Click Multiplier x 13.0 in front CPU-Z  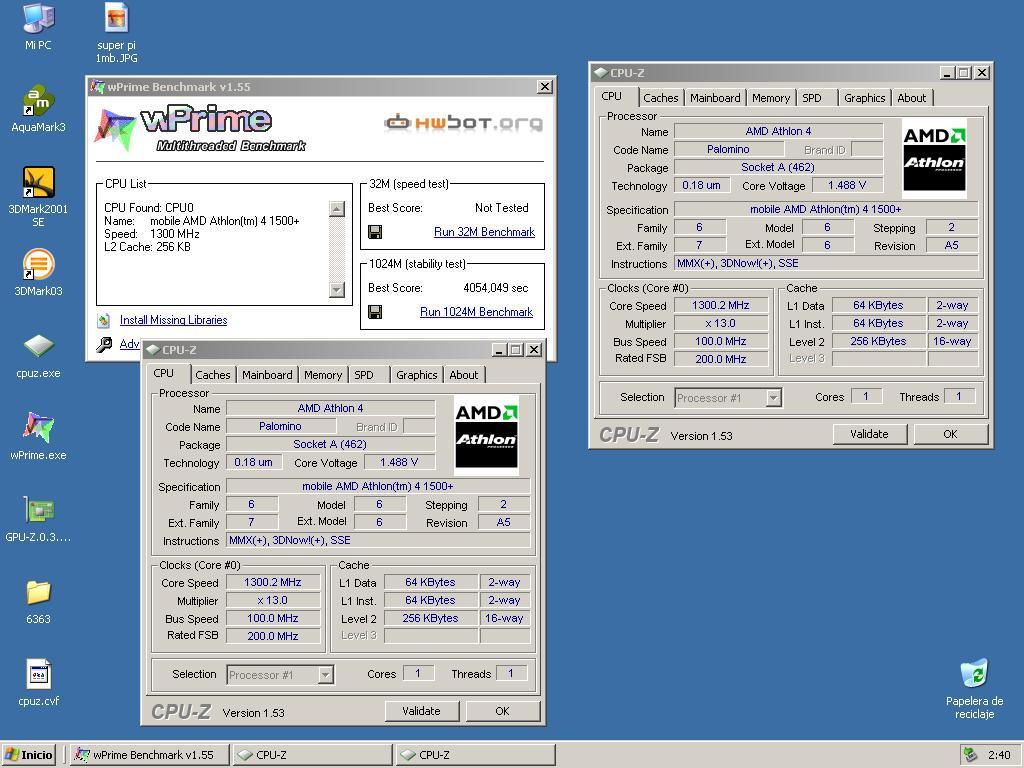pyautogui.click(x=273, y=600)
